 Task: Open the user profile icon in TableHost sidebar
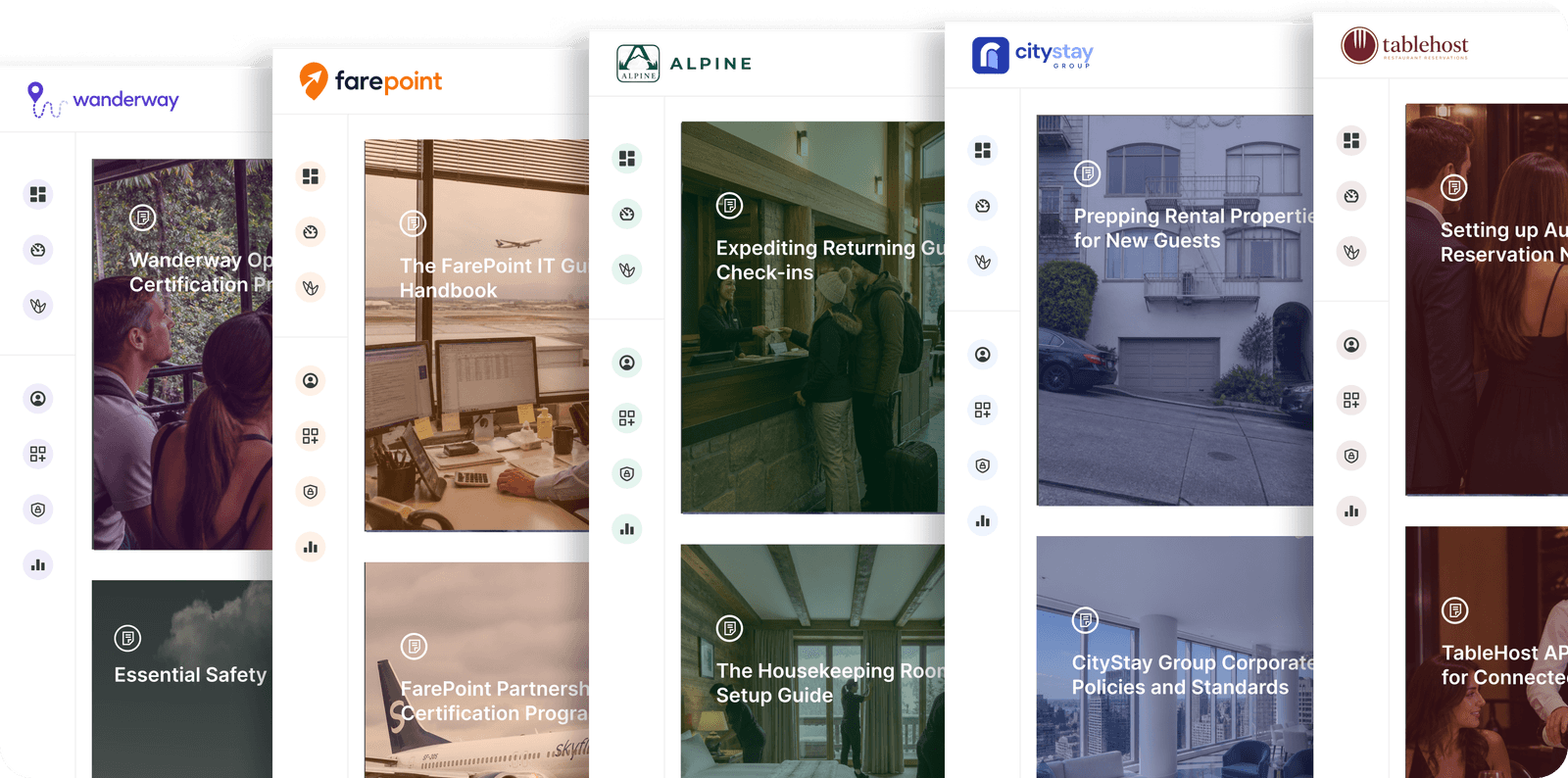pos(1351,345)
